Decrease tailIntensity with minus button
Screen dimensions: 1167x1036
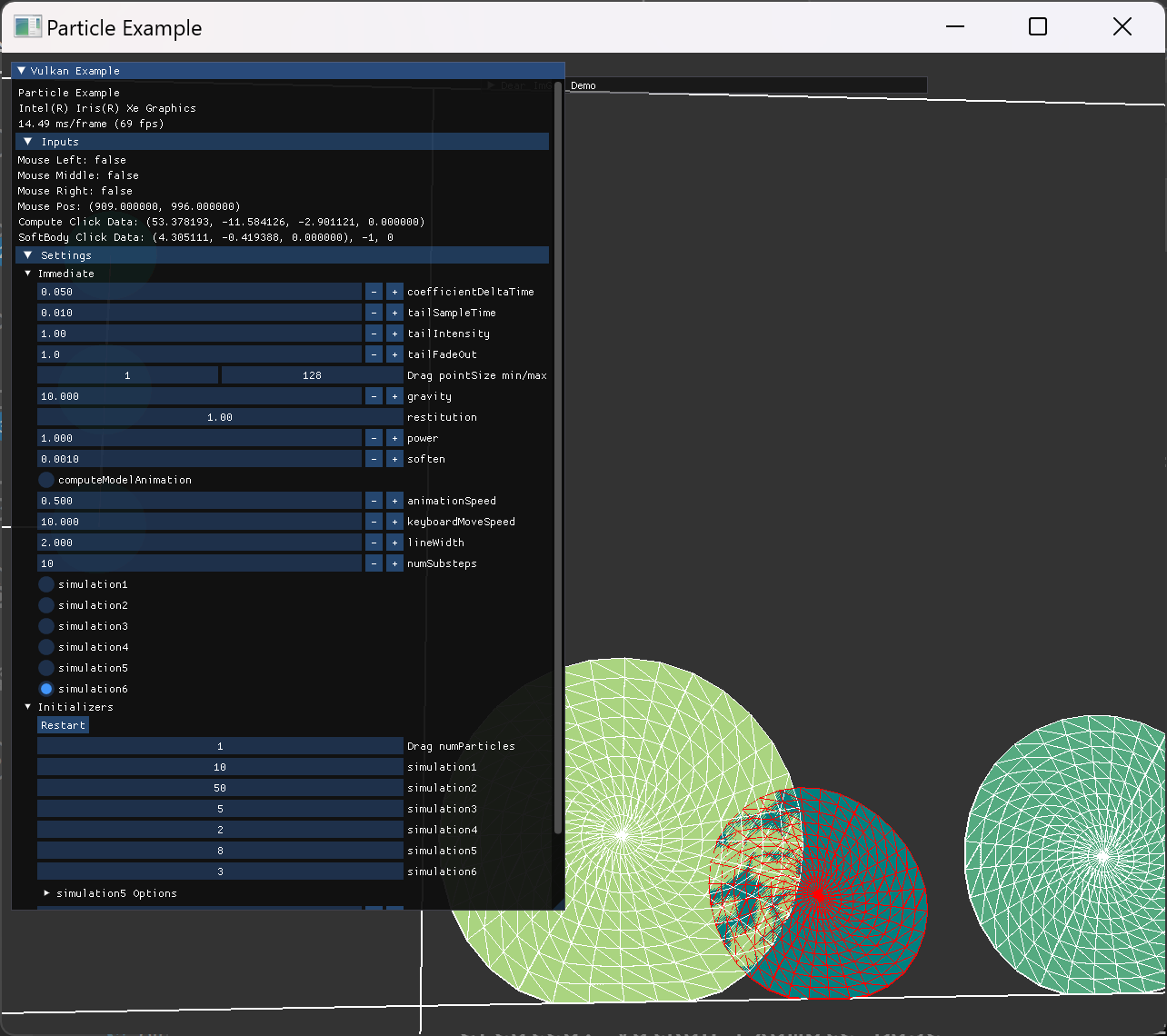click(x=374, y=334)
